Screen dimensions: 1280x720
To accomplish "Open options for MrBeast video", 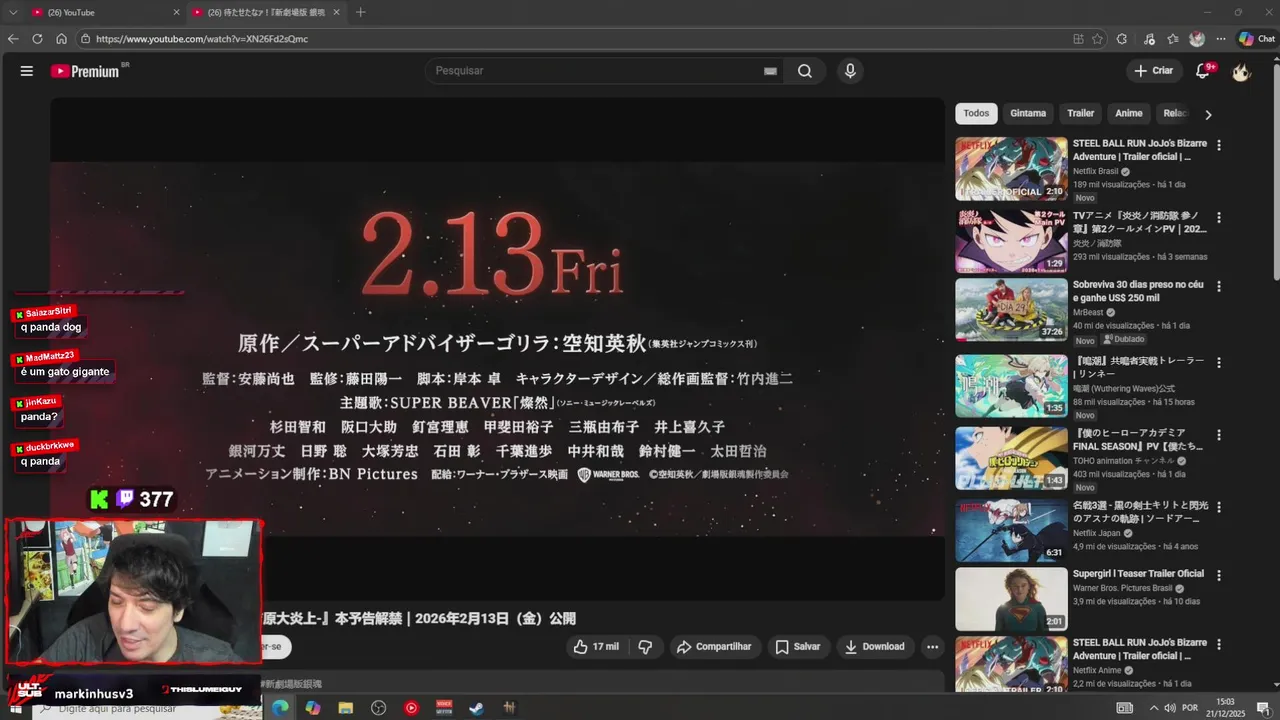I will 1218,286.
